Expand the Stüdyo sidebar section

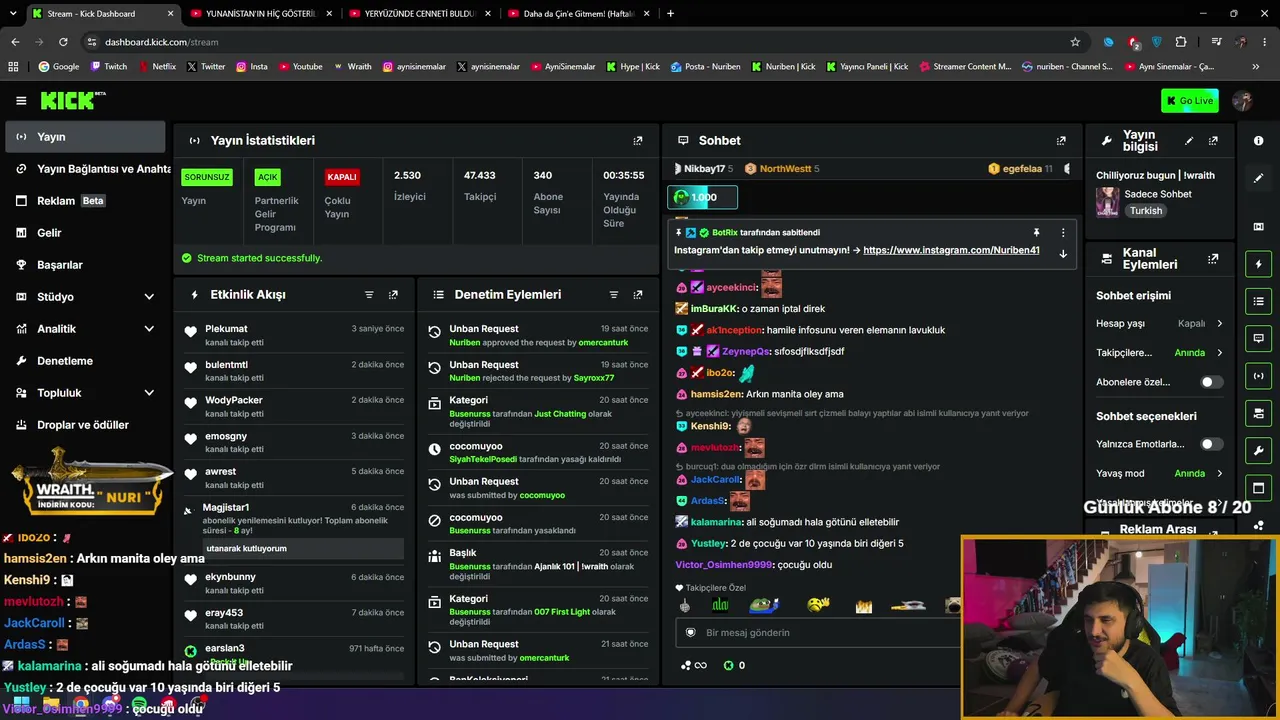click(x=149, y=297)
